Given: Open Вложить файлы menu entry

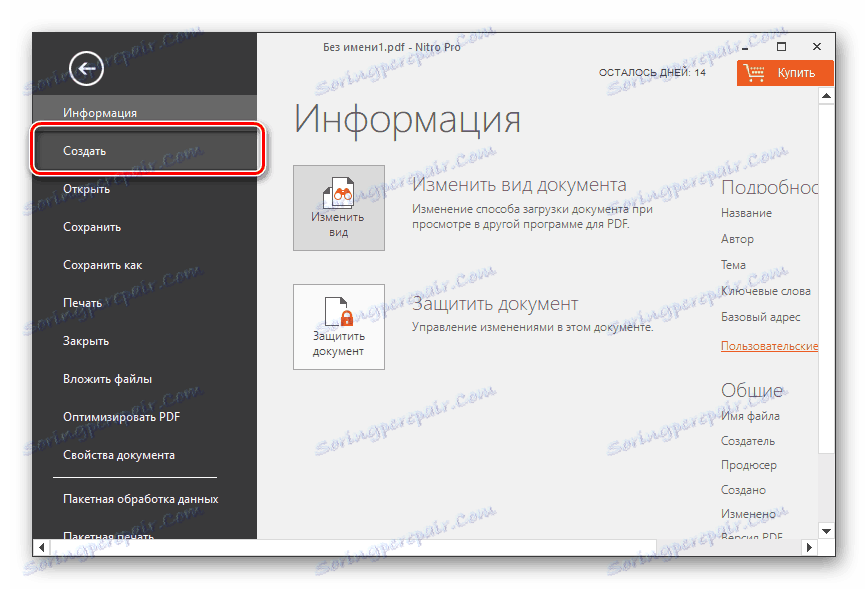Looking at the screenshot, I should [x=144, y=379].
